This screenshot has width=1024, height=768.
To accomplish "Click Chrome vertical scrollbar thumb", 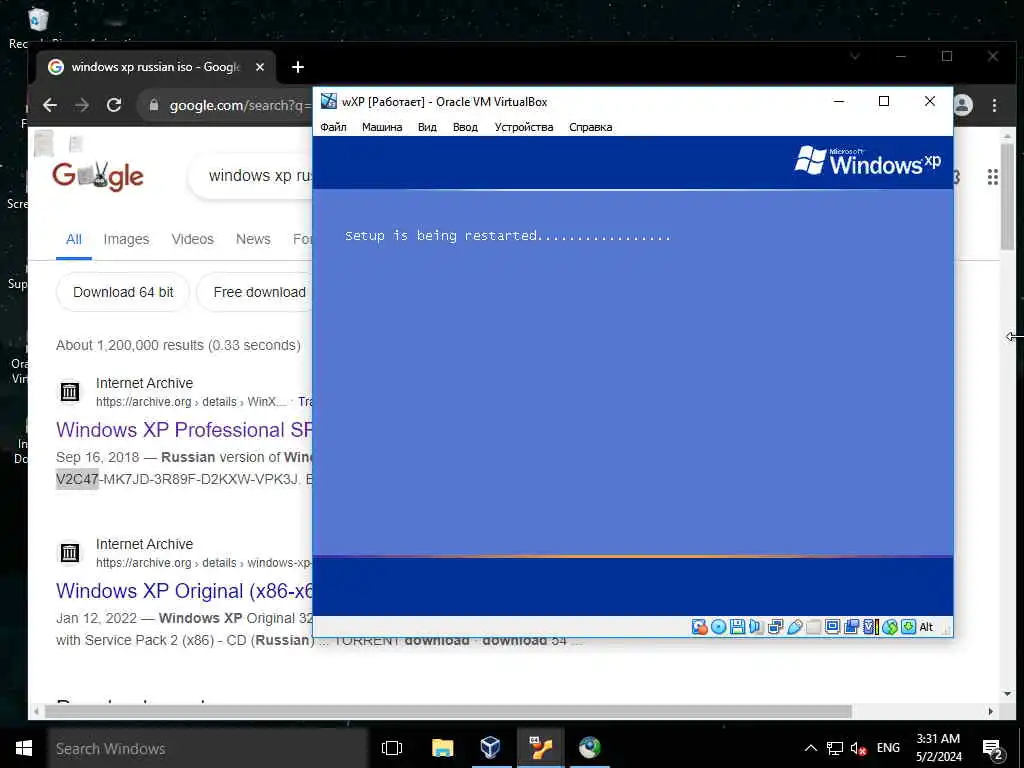I will coord(1007,196).
